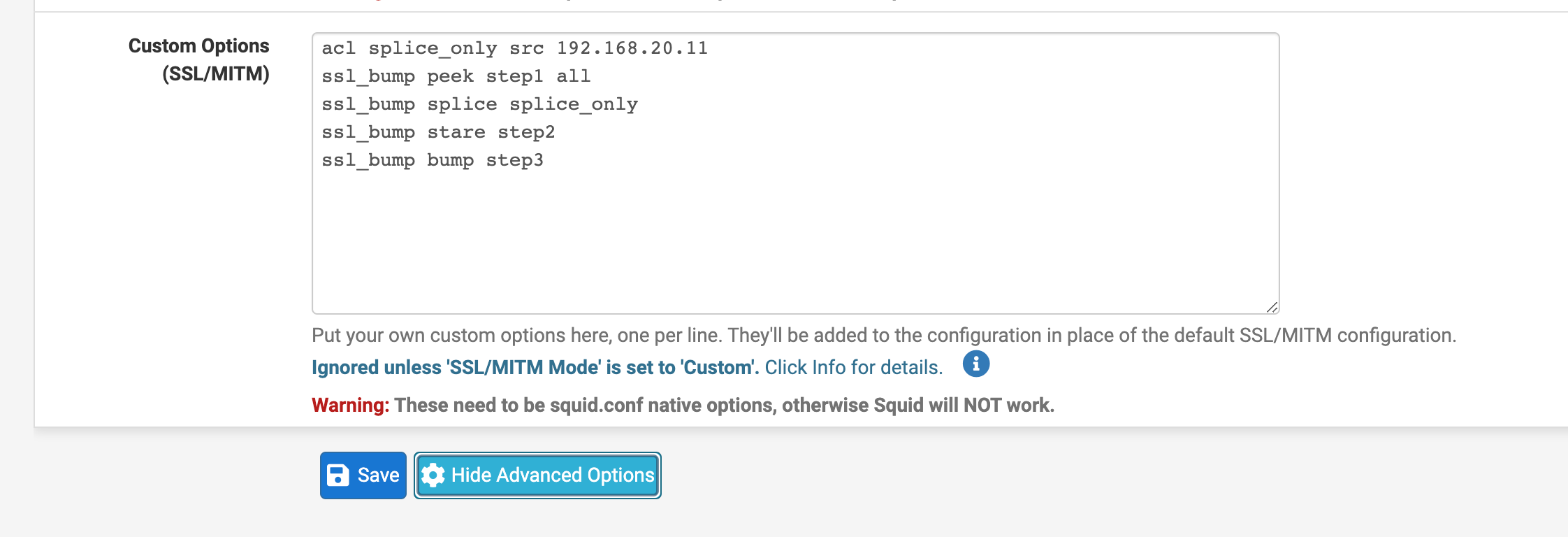
Task: Click the red 'Warning:' label
Action: (x=350, y=405)
